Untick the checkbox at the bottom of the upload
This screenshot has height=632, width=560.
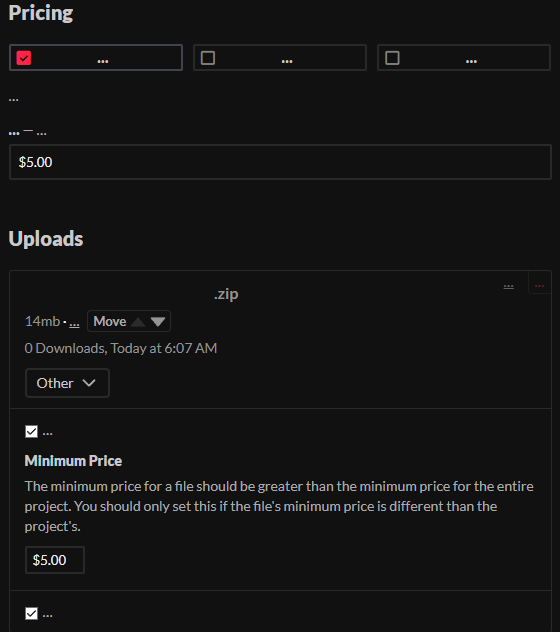31,614
